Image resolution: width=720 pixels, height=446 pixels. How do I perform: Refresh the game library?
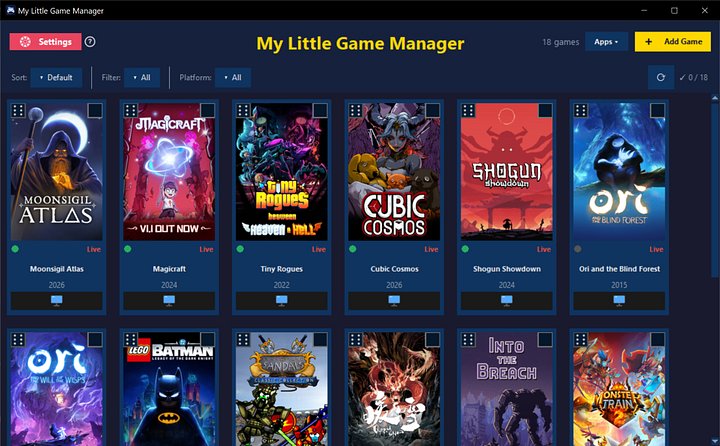pos(661,78)
